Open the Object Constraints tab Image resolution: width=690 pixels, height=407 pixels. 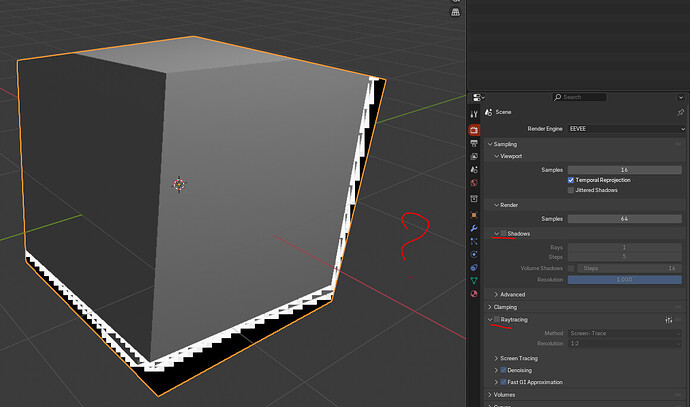[x=474, y=268]
